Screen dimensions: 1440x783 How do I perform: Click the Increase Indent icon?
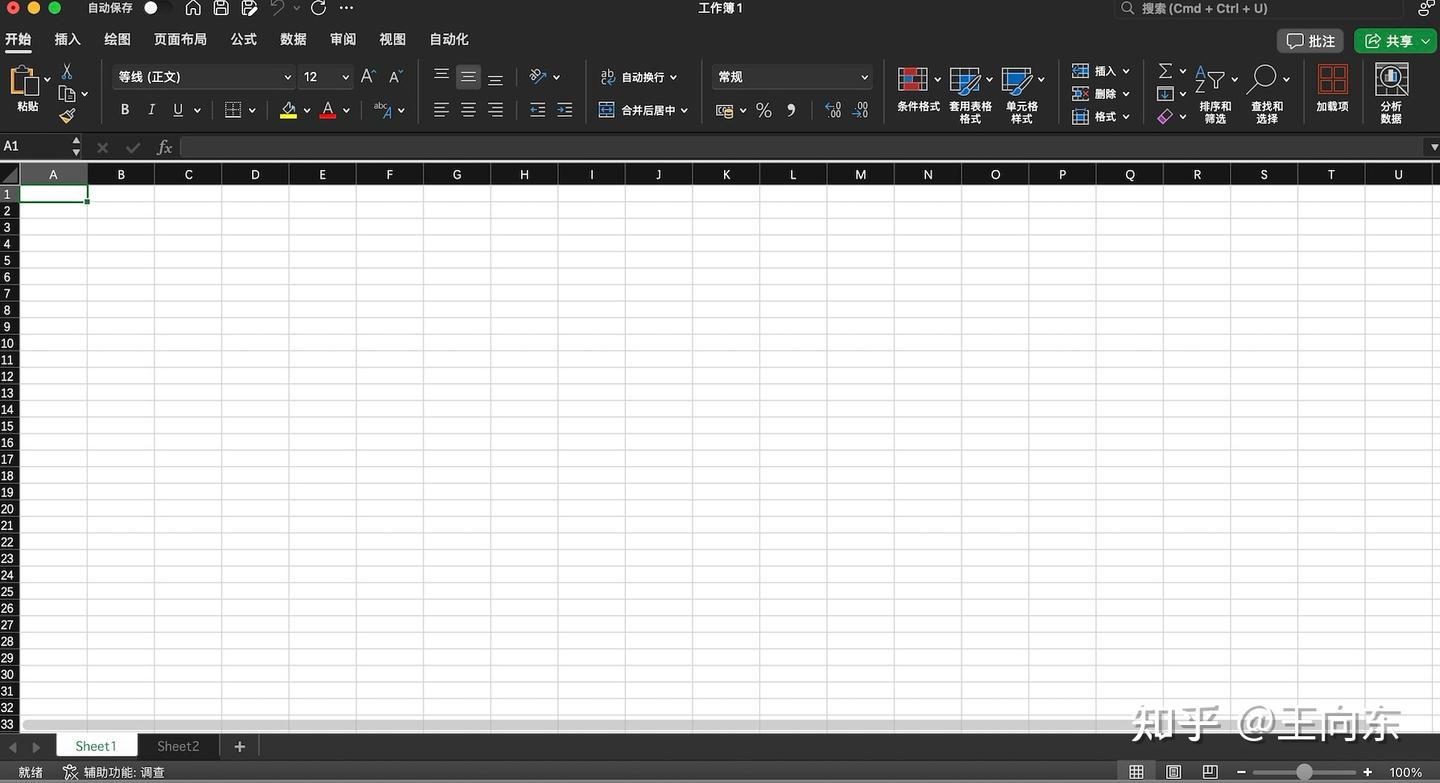[x=565, y=110]
